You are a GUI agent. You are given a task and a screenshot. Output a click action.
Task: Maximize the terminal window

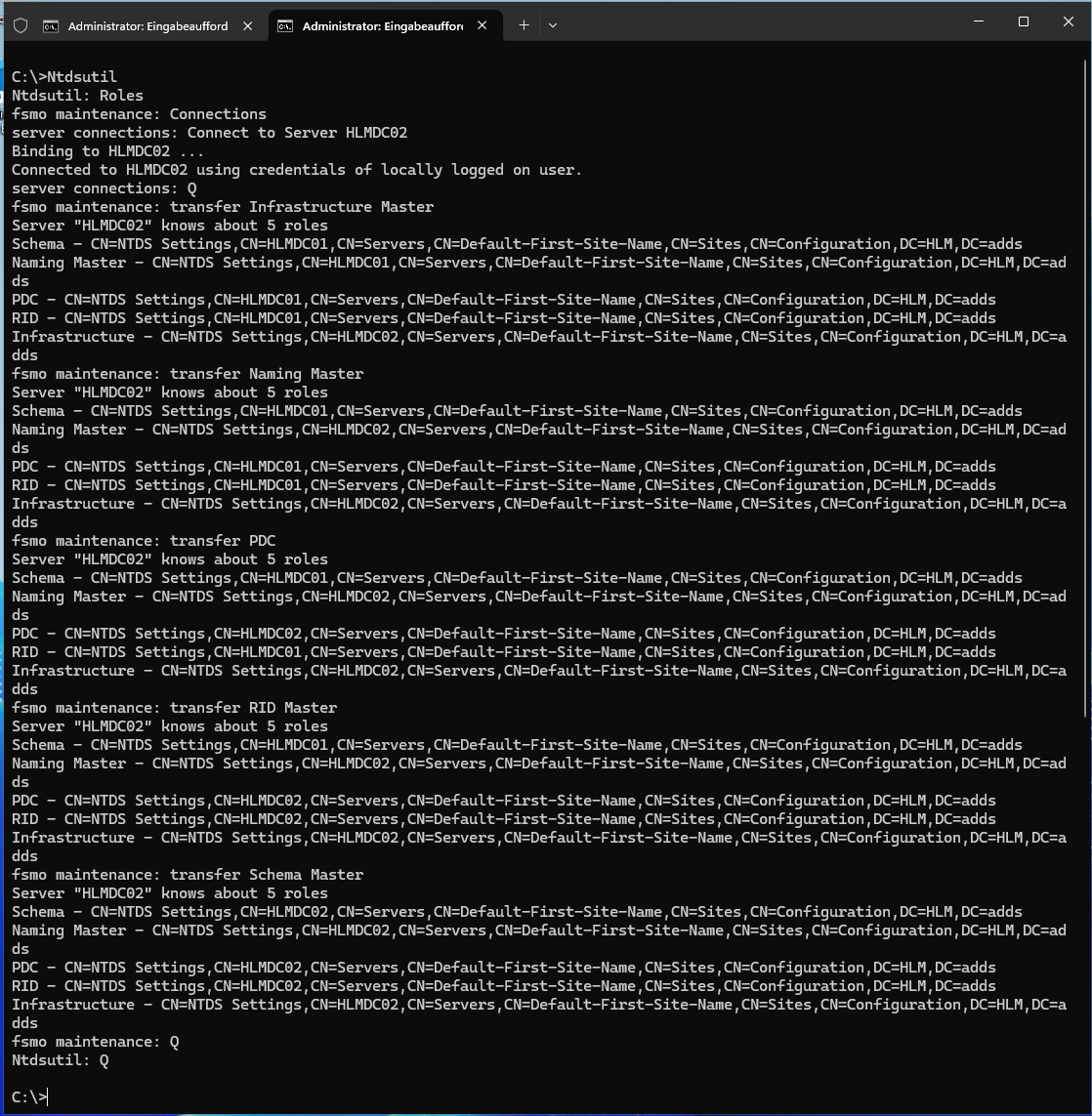tap(1024, 21)
